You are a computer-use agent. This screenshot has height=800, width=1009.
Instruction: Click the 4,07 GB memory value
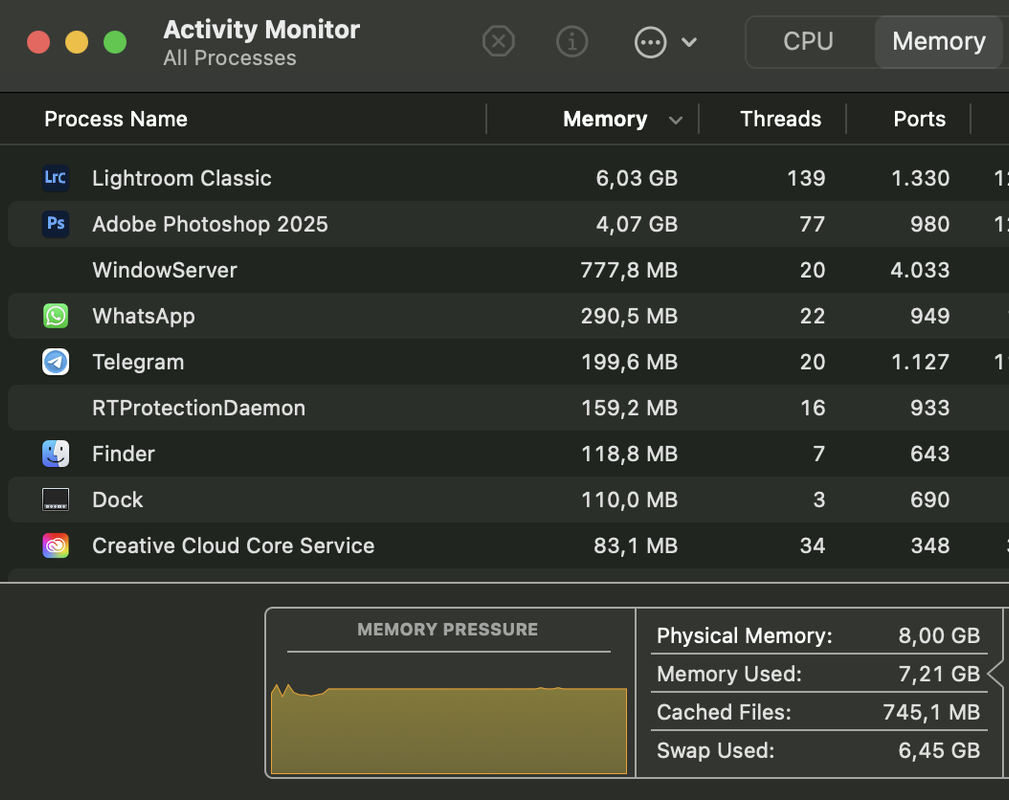coord(636,224)
